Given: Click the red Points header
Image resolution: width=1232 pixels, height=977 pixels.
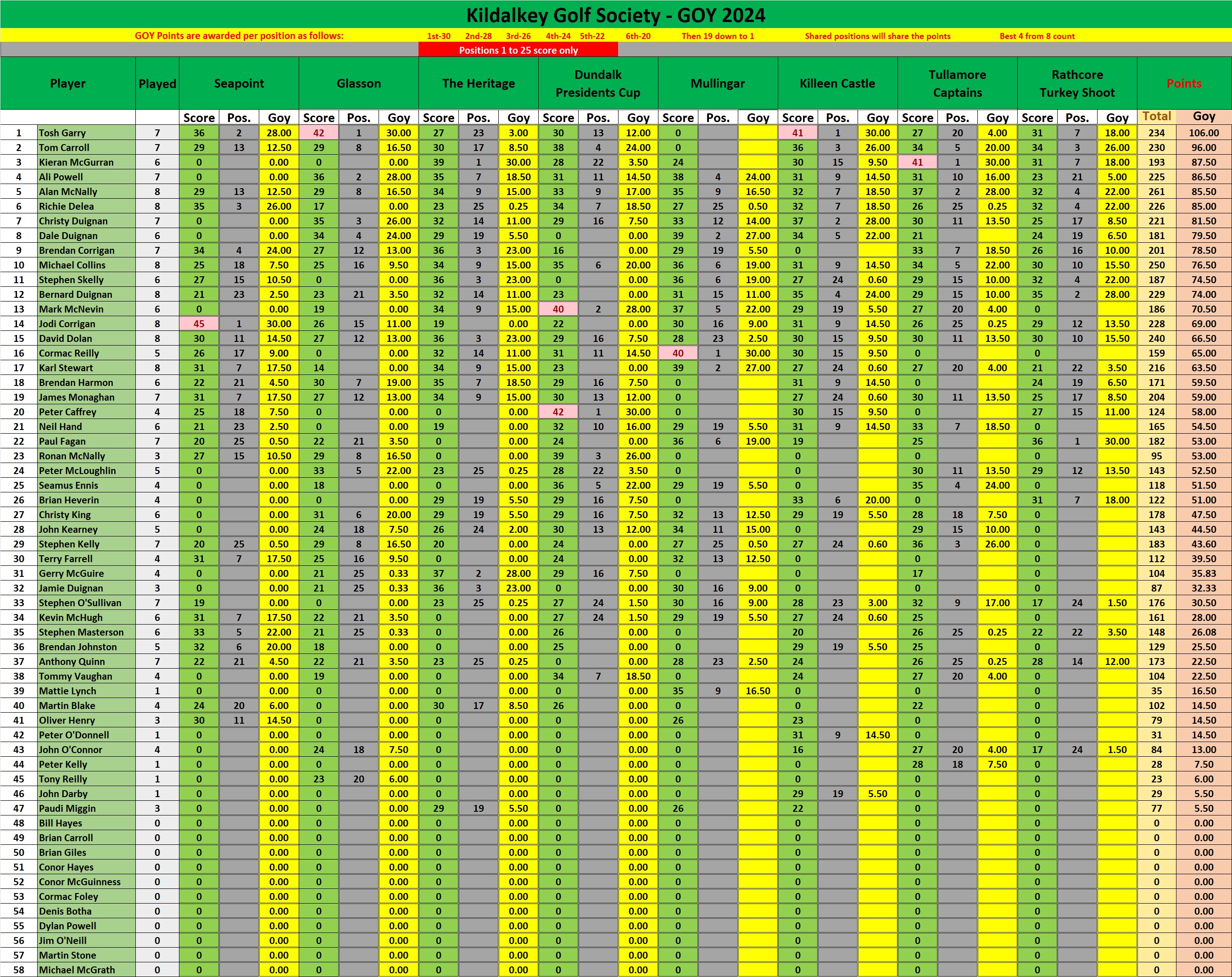Looking at the screenshot, I should pos(1184,84).
